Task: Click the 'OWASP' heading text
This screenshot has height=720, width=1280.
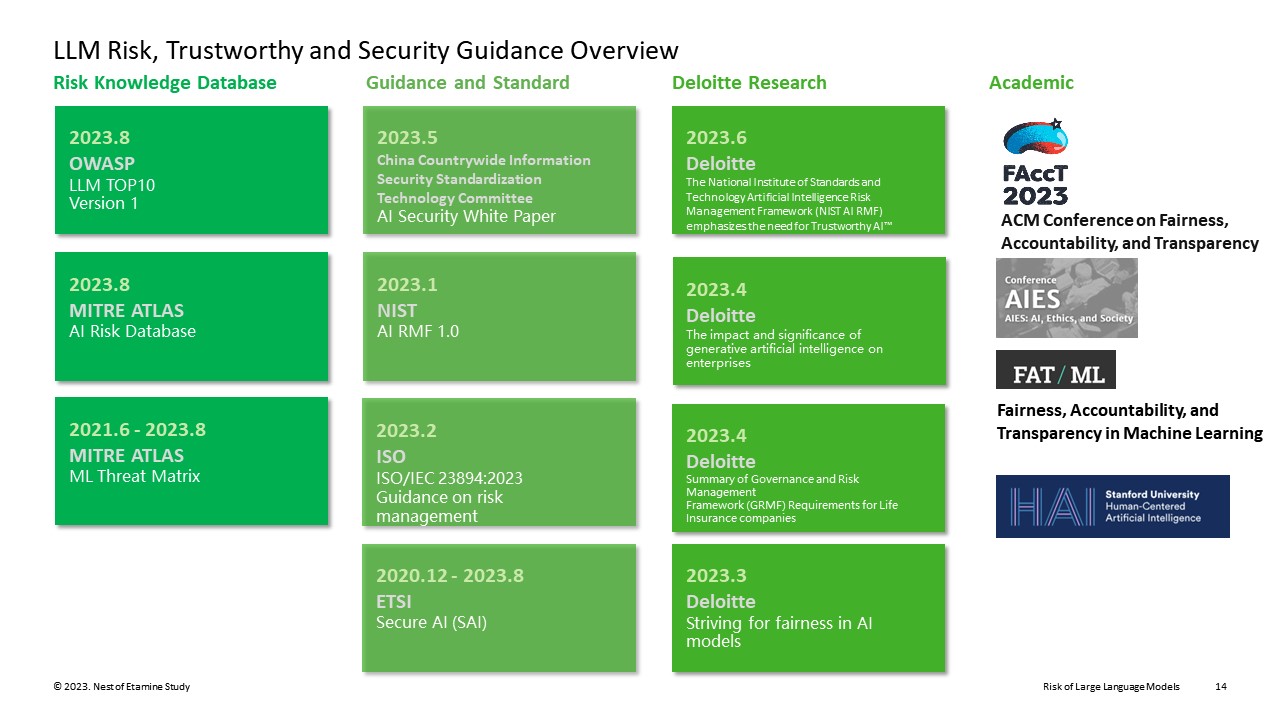Action: point(102,164)
